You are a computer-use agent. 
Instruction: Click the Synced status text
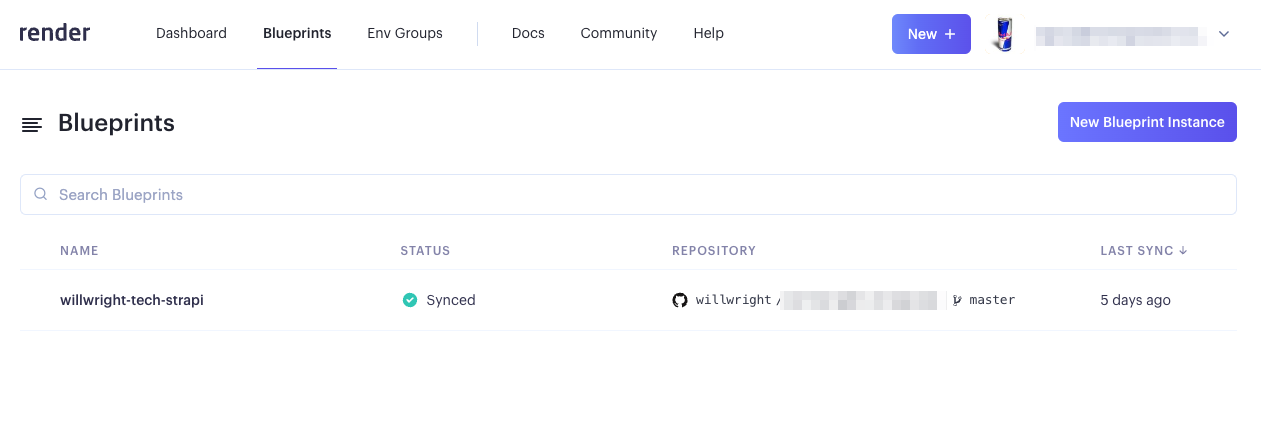(x=451, y=300)
